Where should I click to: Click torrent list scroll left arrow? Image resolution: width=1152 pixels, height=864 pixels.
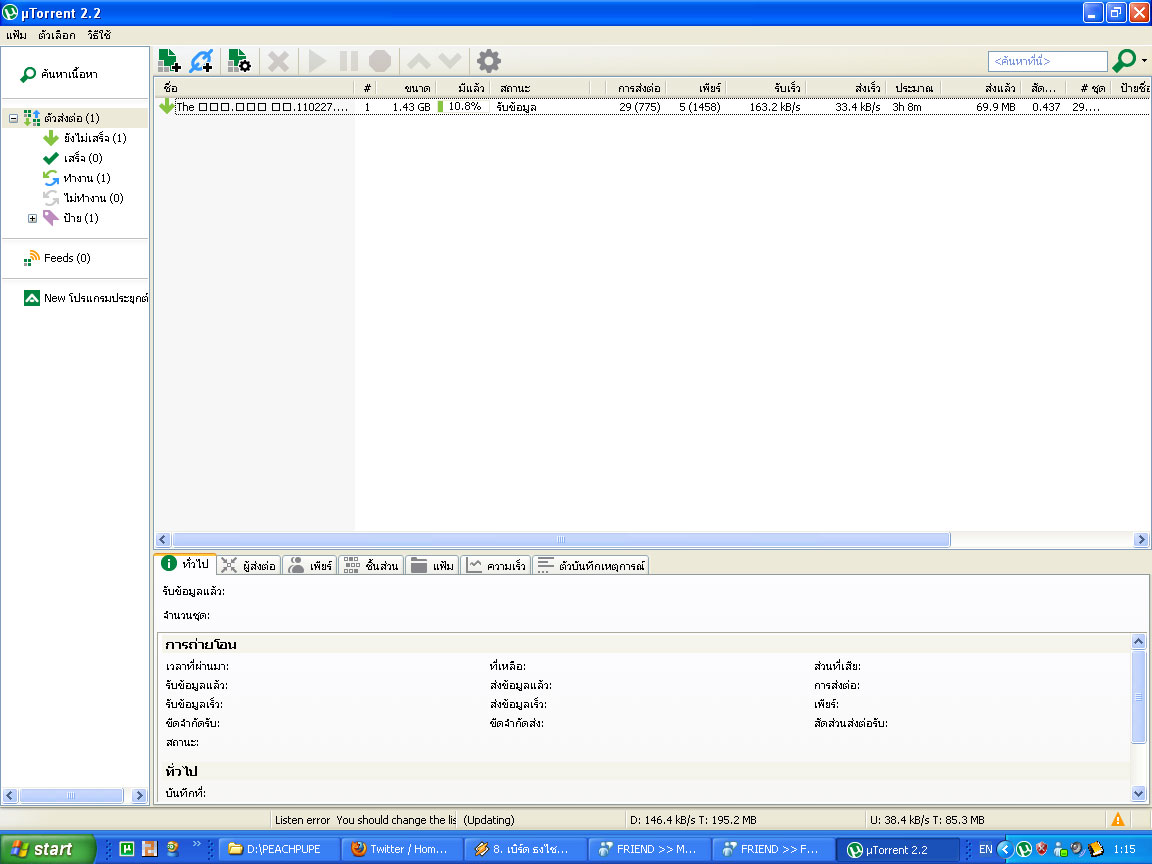(x=164, y=539)
